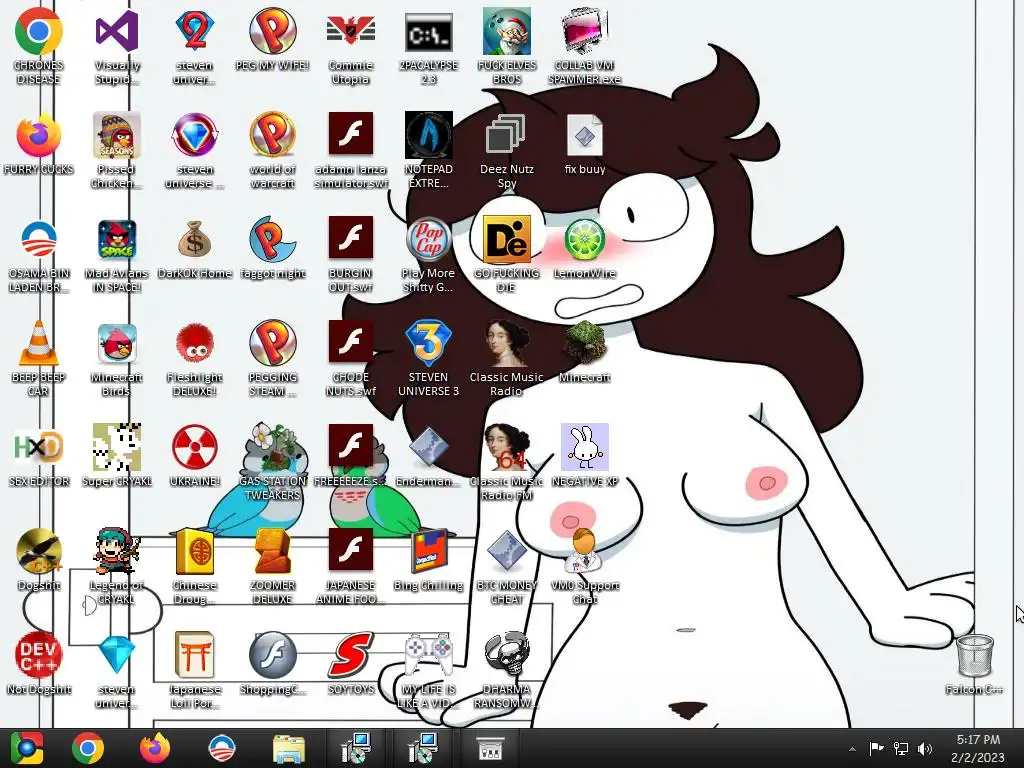Select the PopCap Play More icon
The height and width of the screenshot is (768, 1024).
428,239
